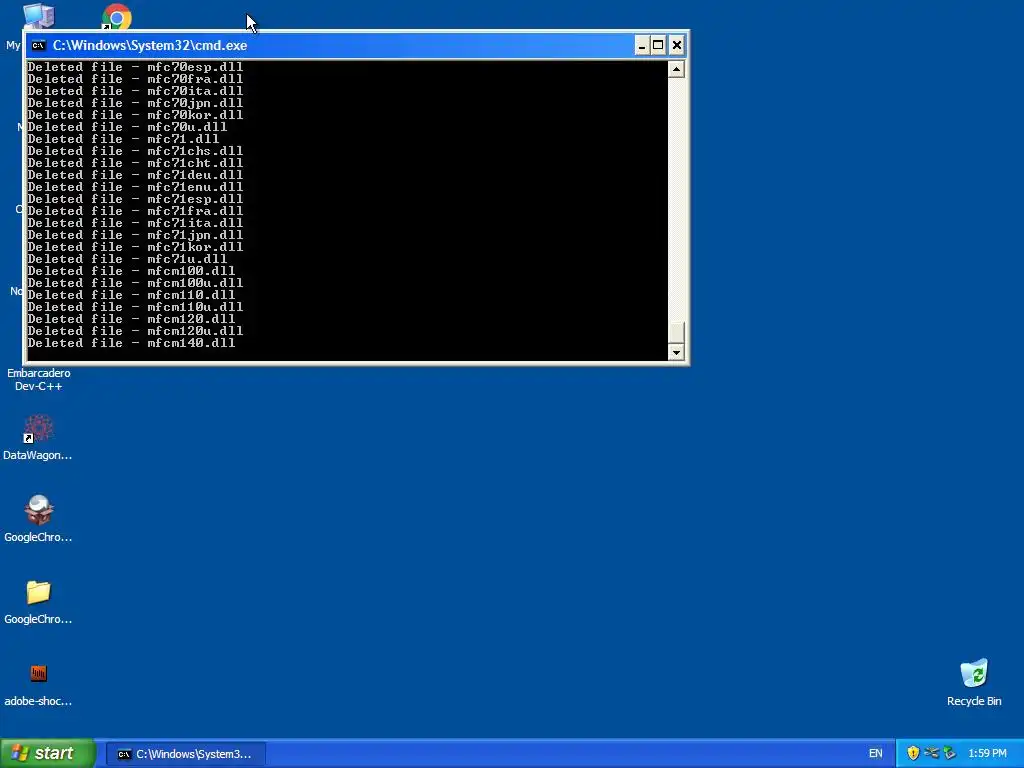
Task: Click the 1:59 PM system clock
Action: [987, 753]
